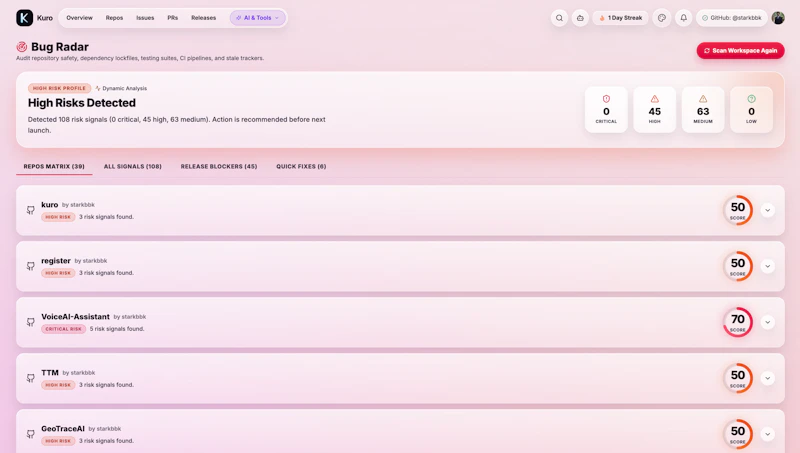Click the GitHub icon beside kuro repo
Image resolution: width=800 pixels, height=453 pixels.
pyautogui.click(x=31, y=210)
